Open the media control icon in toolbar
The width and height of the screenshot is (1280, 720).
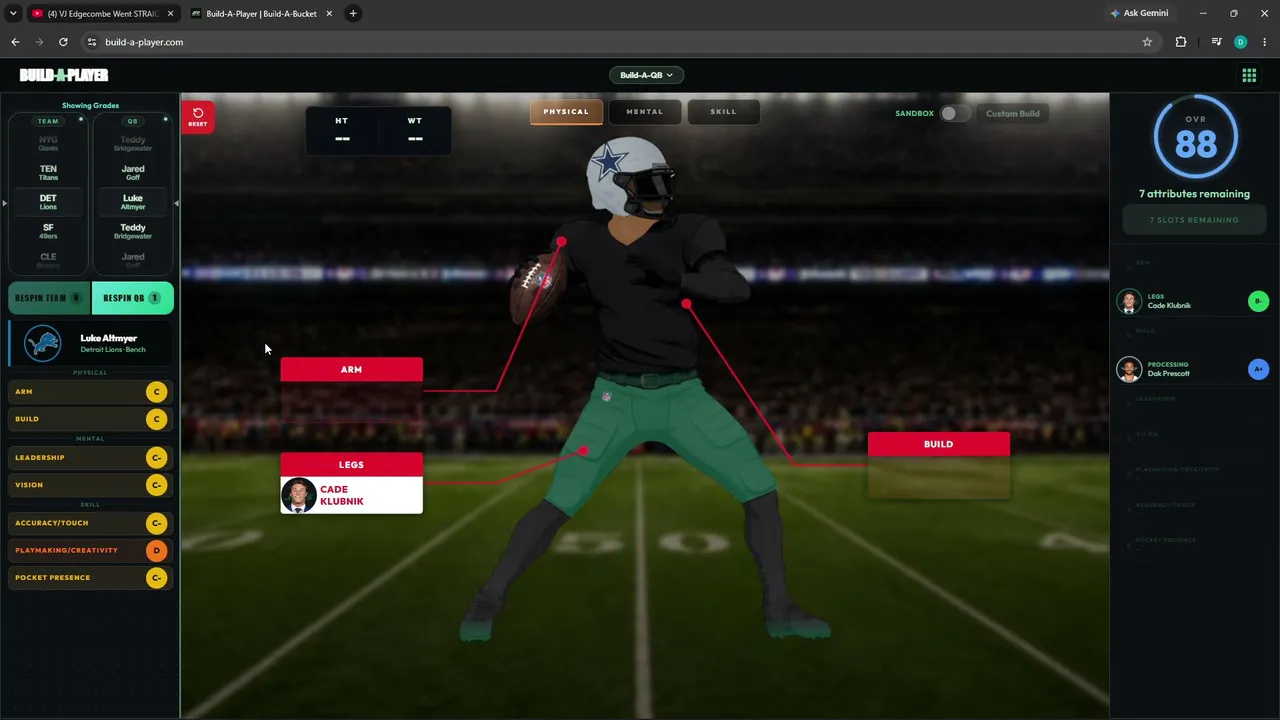pos(1216,42)
